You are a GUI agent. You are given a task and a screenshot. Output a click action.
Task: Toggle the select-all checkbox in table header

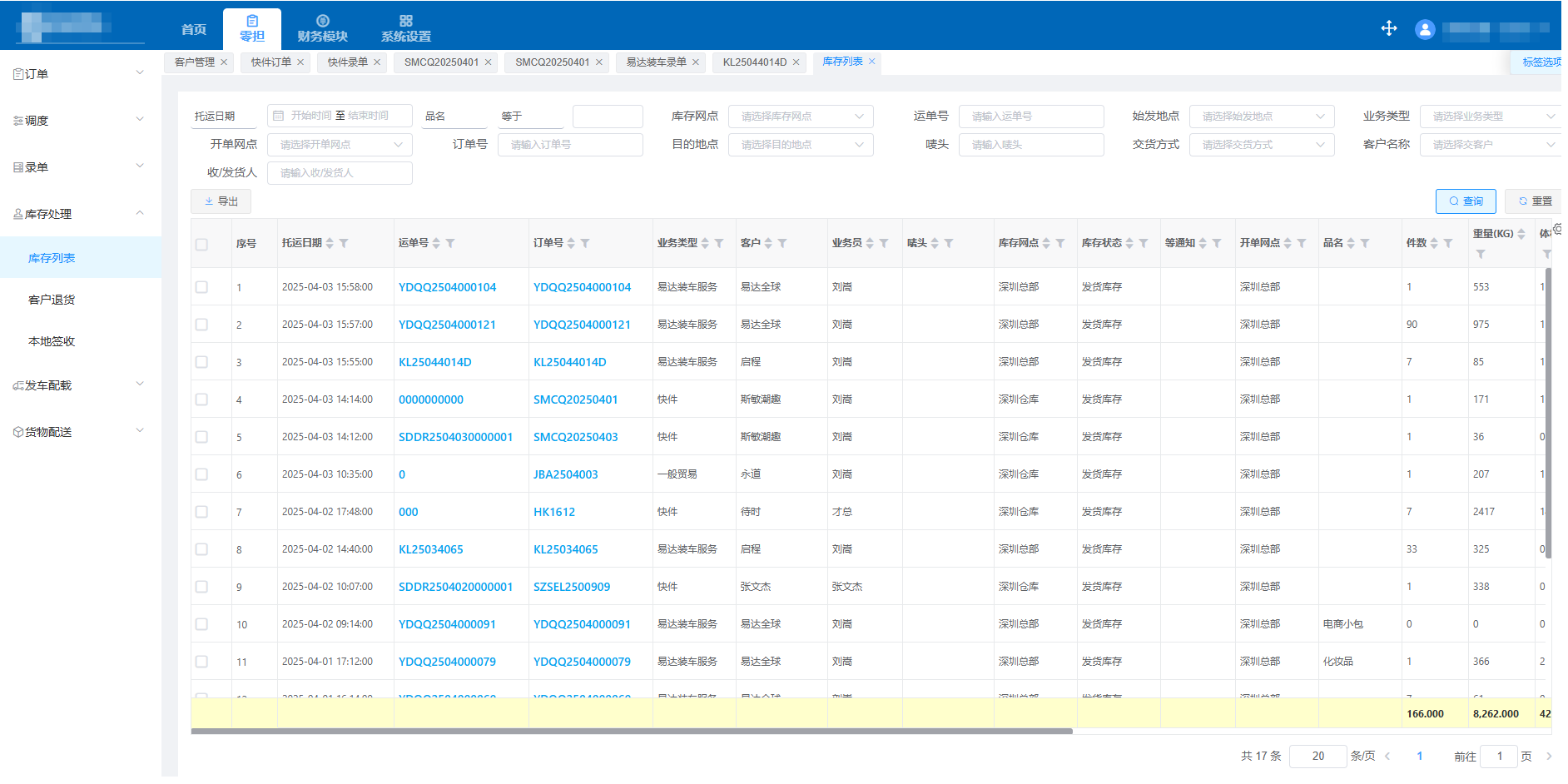tap(201, 244)
